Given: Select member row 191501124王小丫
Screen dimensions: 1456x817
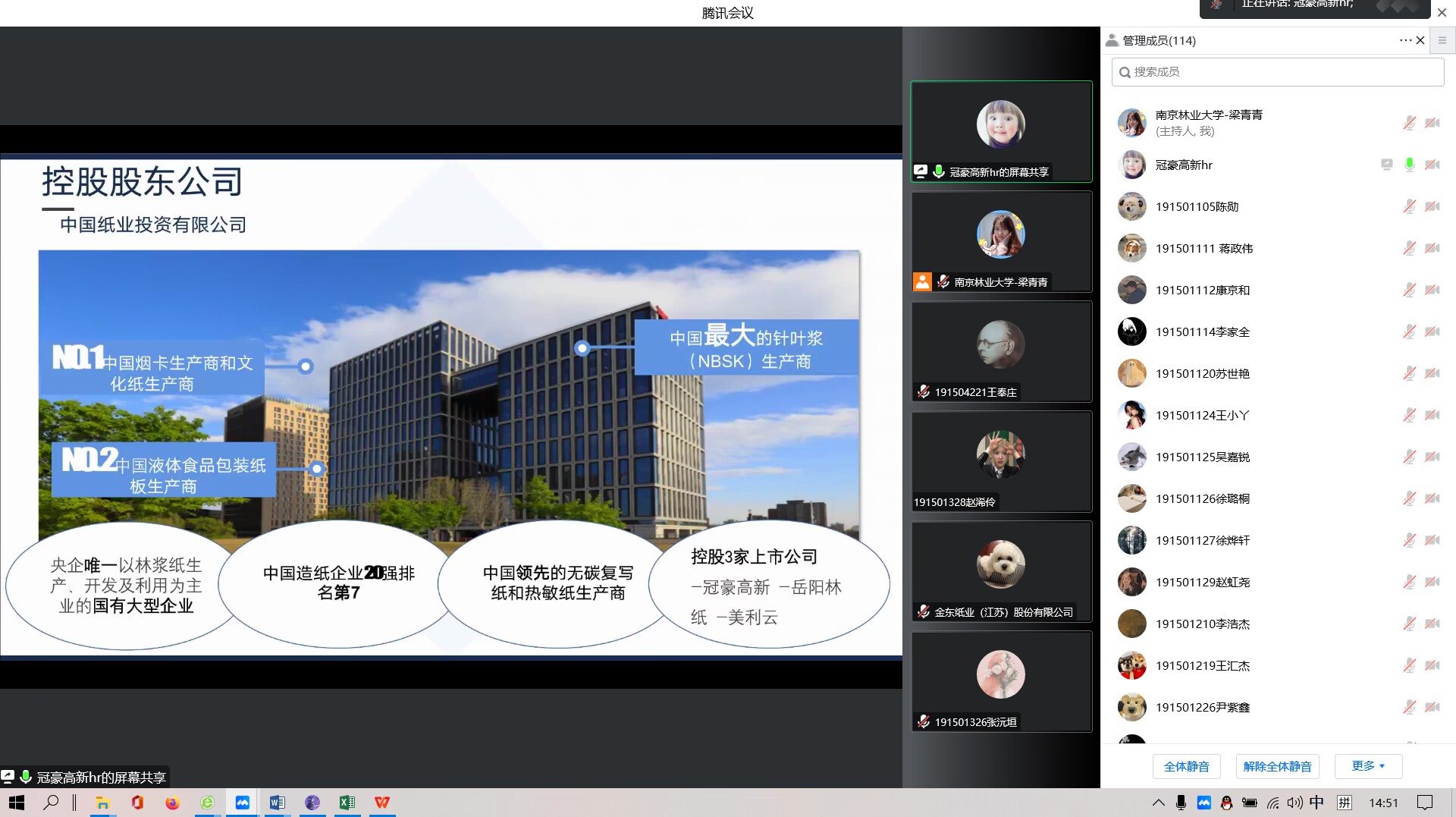Looking at the screenshot, I should coord(1278,415).
